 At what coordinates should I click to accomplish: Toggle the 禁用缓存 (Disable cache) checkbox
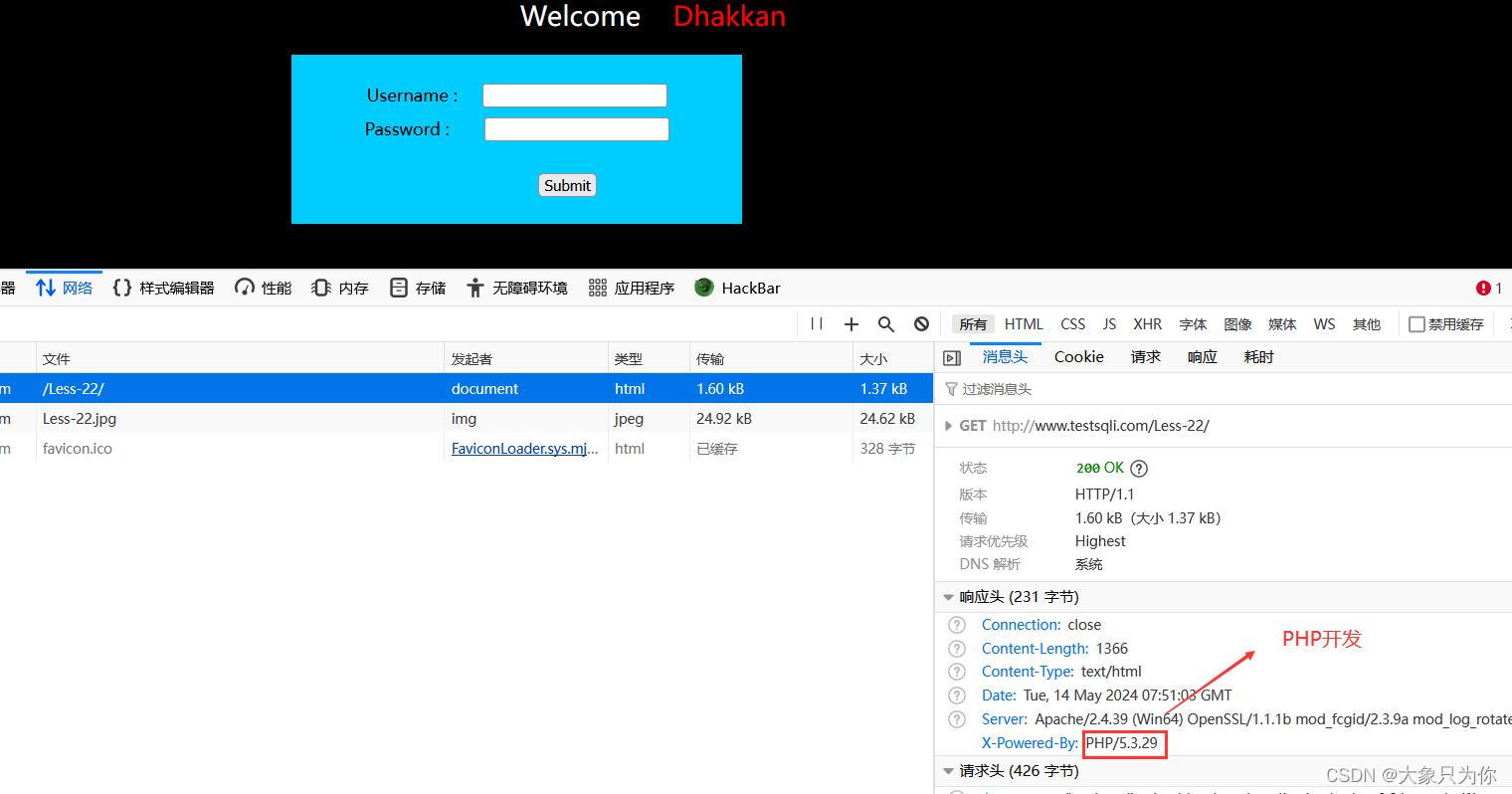coord(1417,324)
